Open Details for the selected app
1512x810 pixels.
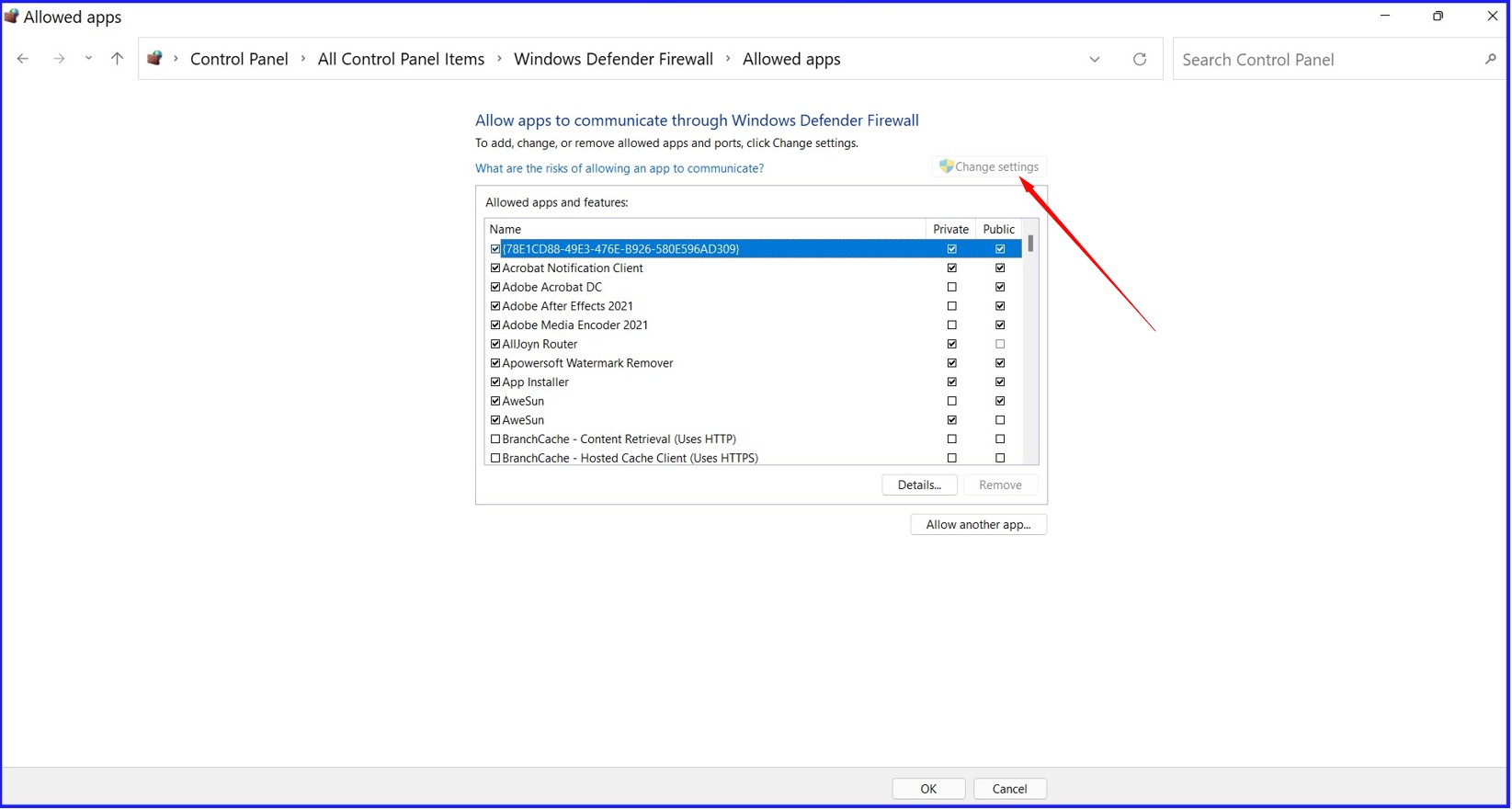[919, 485]
